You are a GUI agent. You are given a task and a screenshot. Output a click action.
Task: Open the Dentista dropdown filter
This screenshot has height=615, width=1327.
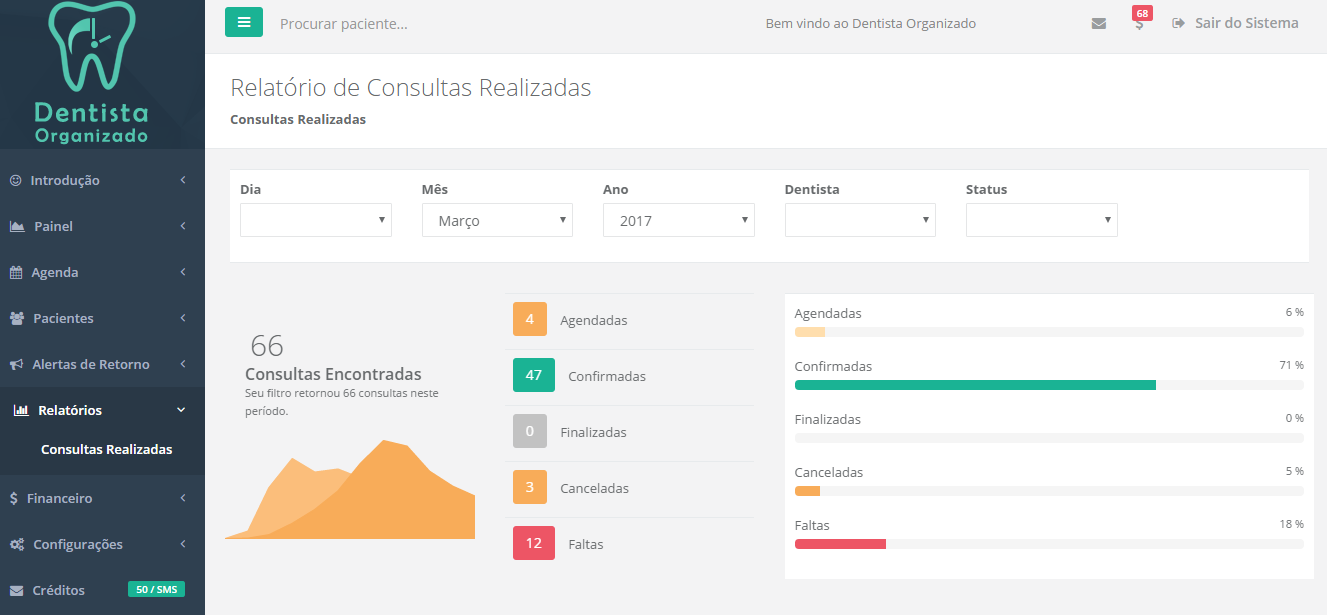tap(860, 220)
